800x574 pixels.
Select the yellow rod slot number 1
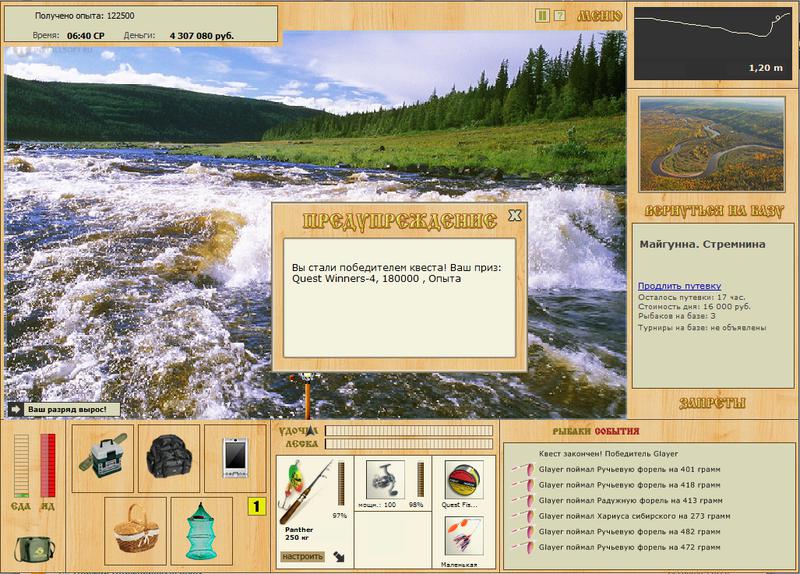(x=257, y=506)
